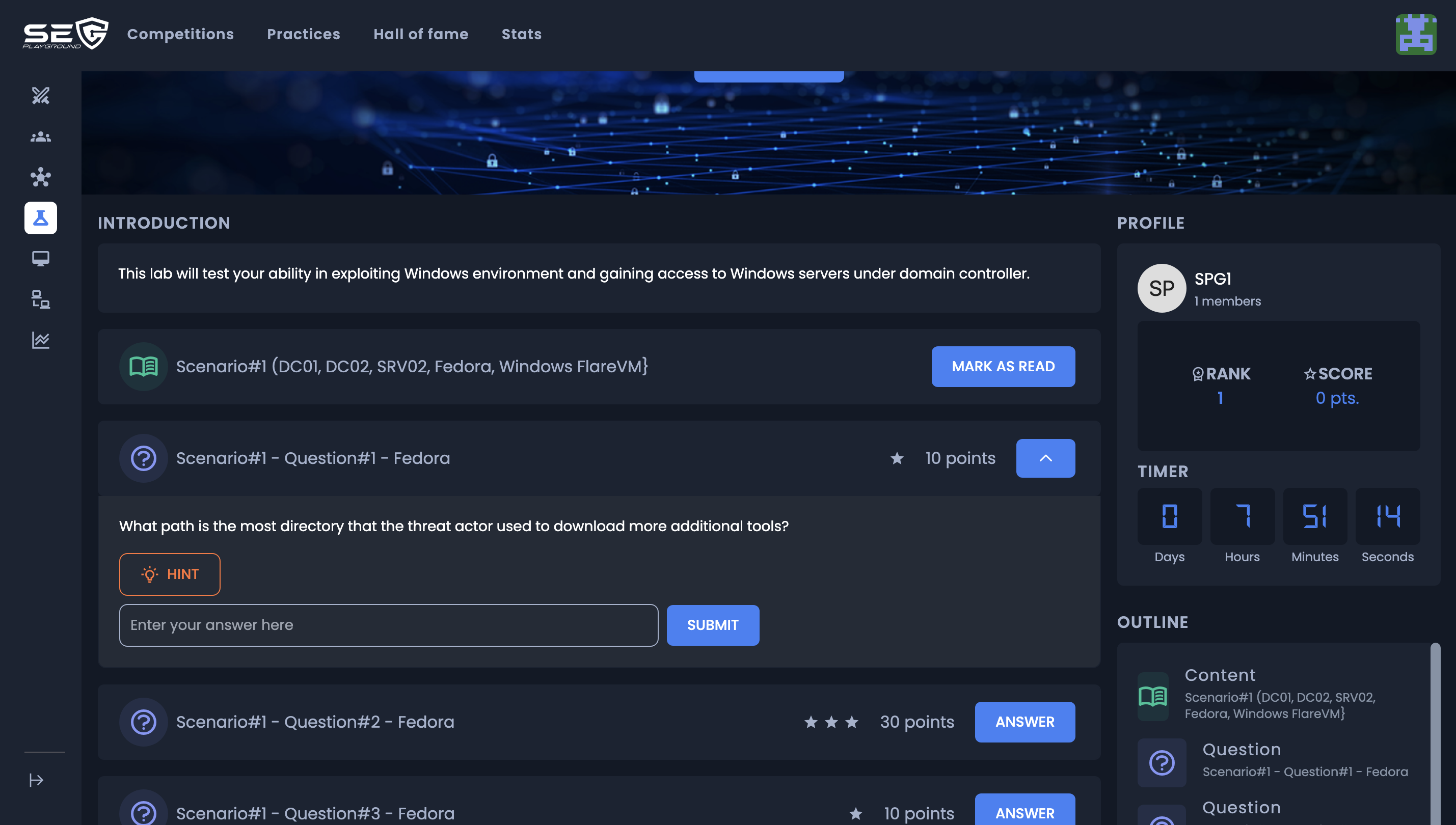This screenshot has width=1456, height=825.
Task: Open the monitor machines sidebar icon
Action: pos(40,258)
